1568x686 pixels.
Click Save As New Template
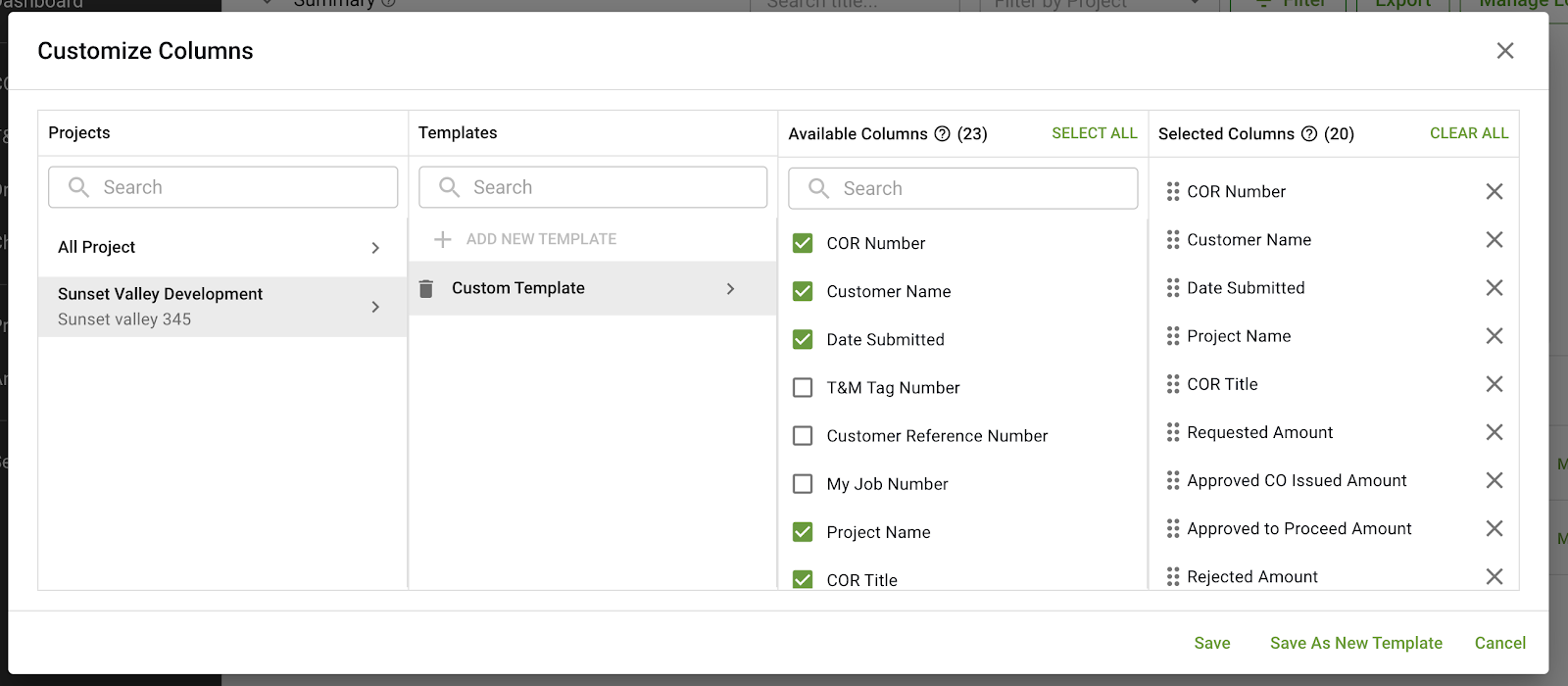(1355, 643)
